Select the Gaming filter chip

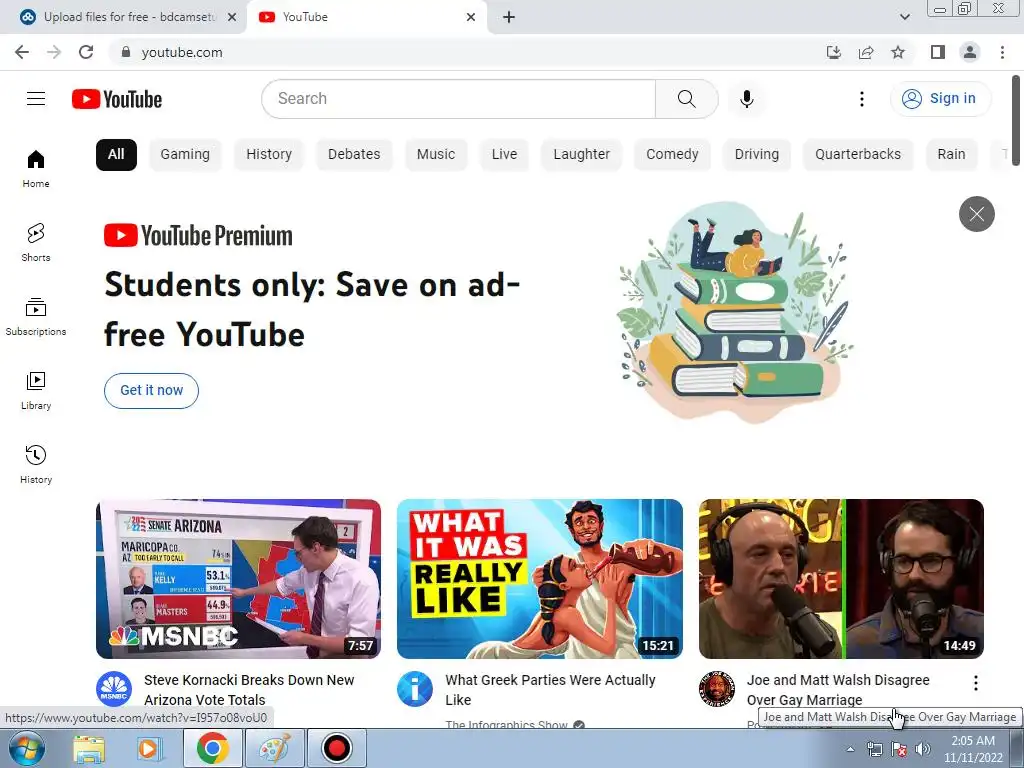[x=185, y=155]
